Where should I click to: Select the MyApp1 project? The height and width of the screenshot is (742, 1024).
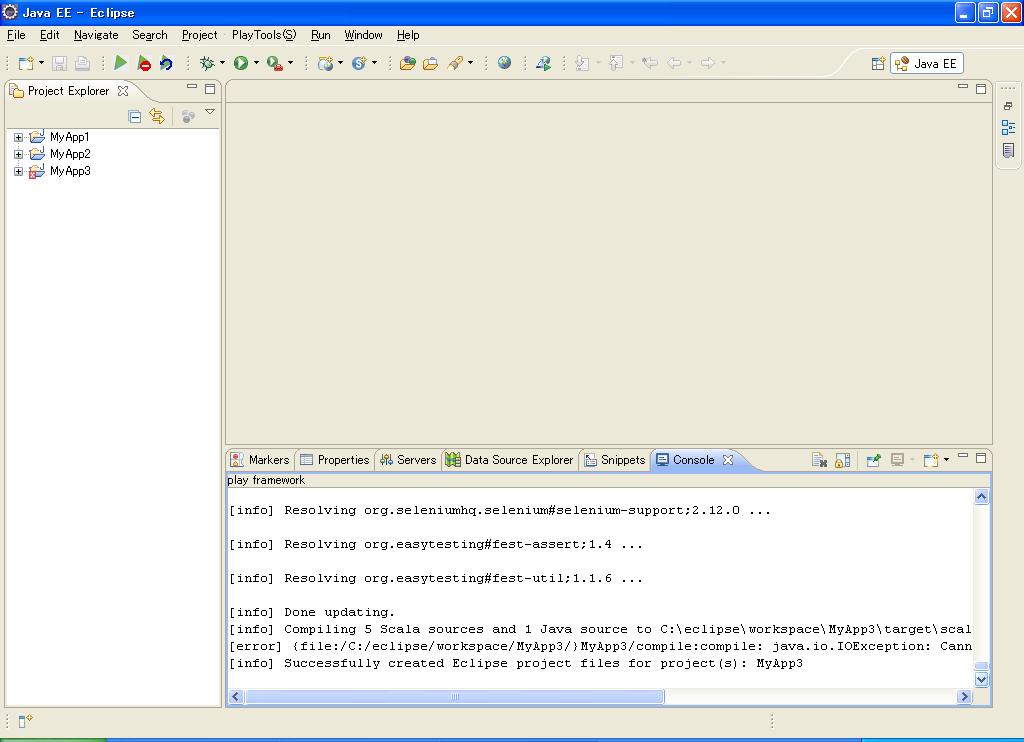69,137
